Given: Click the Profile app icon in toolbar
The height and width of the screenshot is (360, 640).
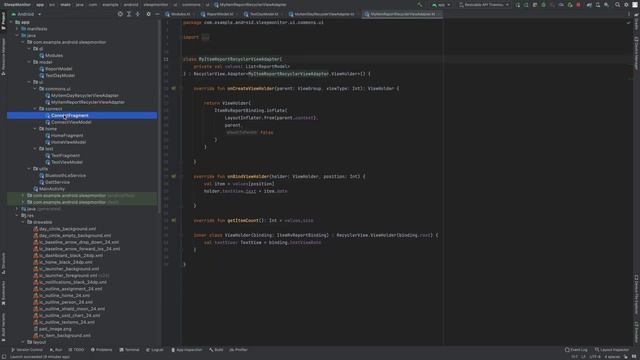Looking at the screenshot, I should pyautogui.click(x=561, y=5).
